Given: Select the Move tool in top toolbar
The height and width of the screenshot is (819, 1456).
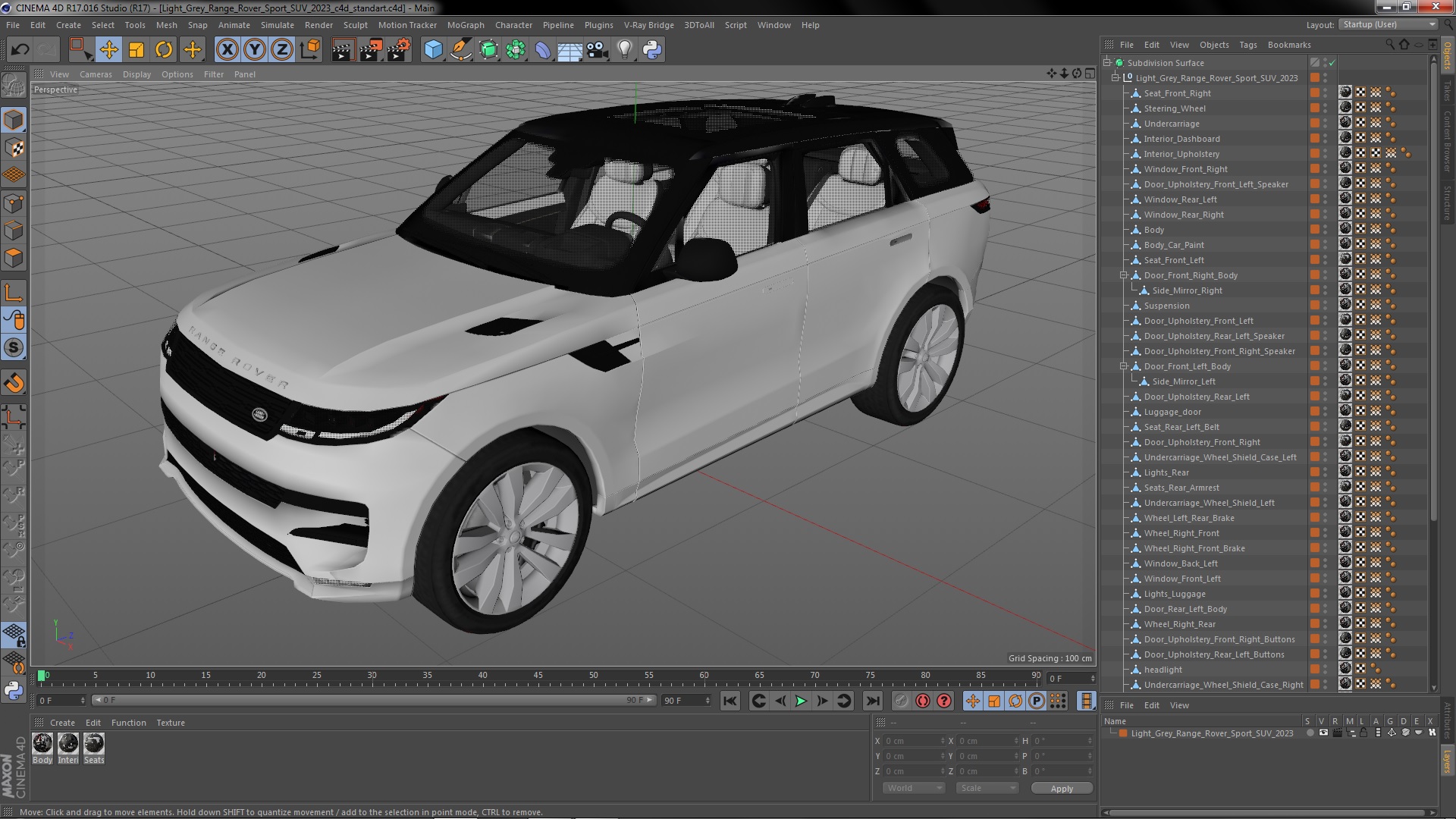Looking at the screenshot, I should click(x=108, y=50).
